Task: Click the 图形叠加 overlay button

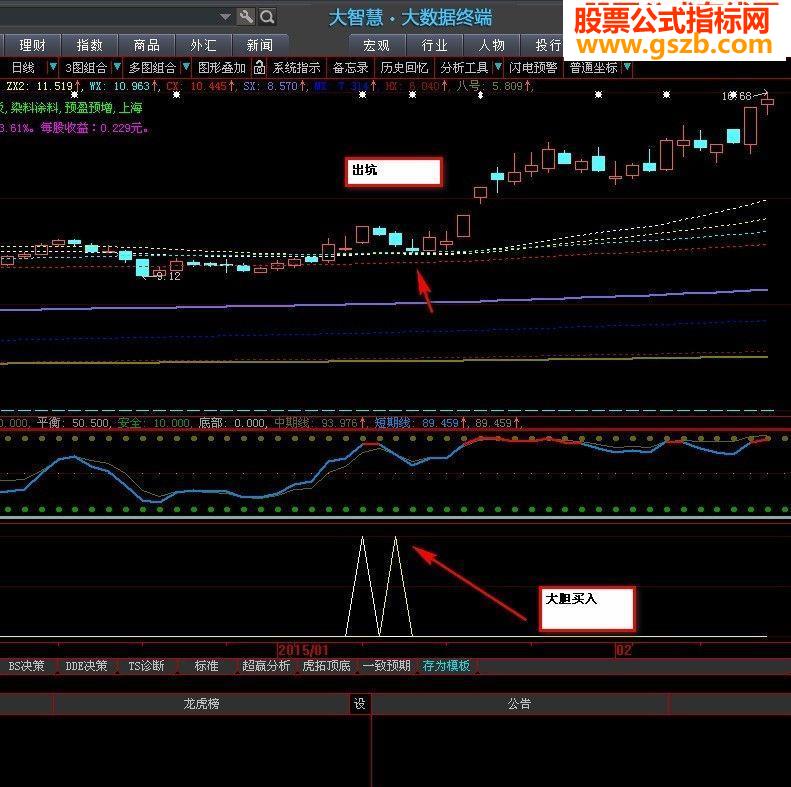Action: pyautogui.click(x=221, y=68)
